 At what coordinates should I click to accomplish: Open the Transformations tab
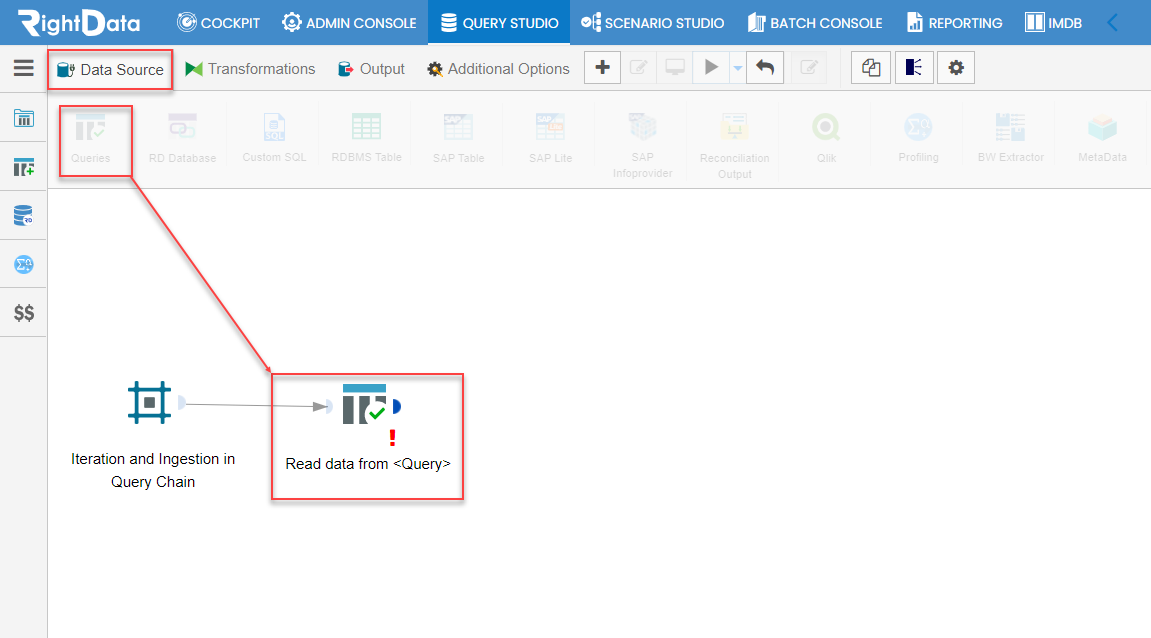click(x=250, y=69)
